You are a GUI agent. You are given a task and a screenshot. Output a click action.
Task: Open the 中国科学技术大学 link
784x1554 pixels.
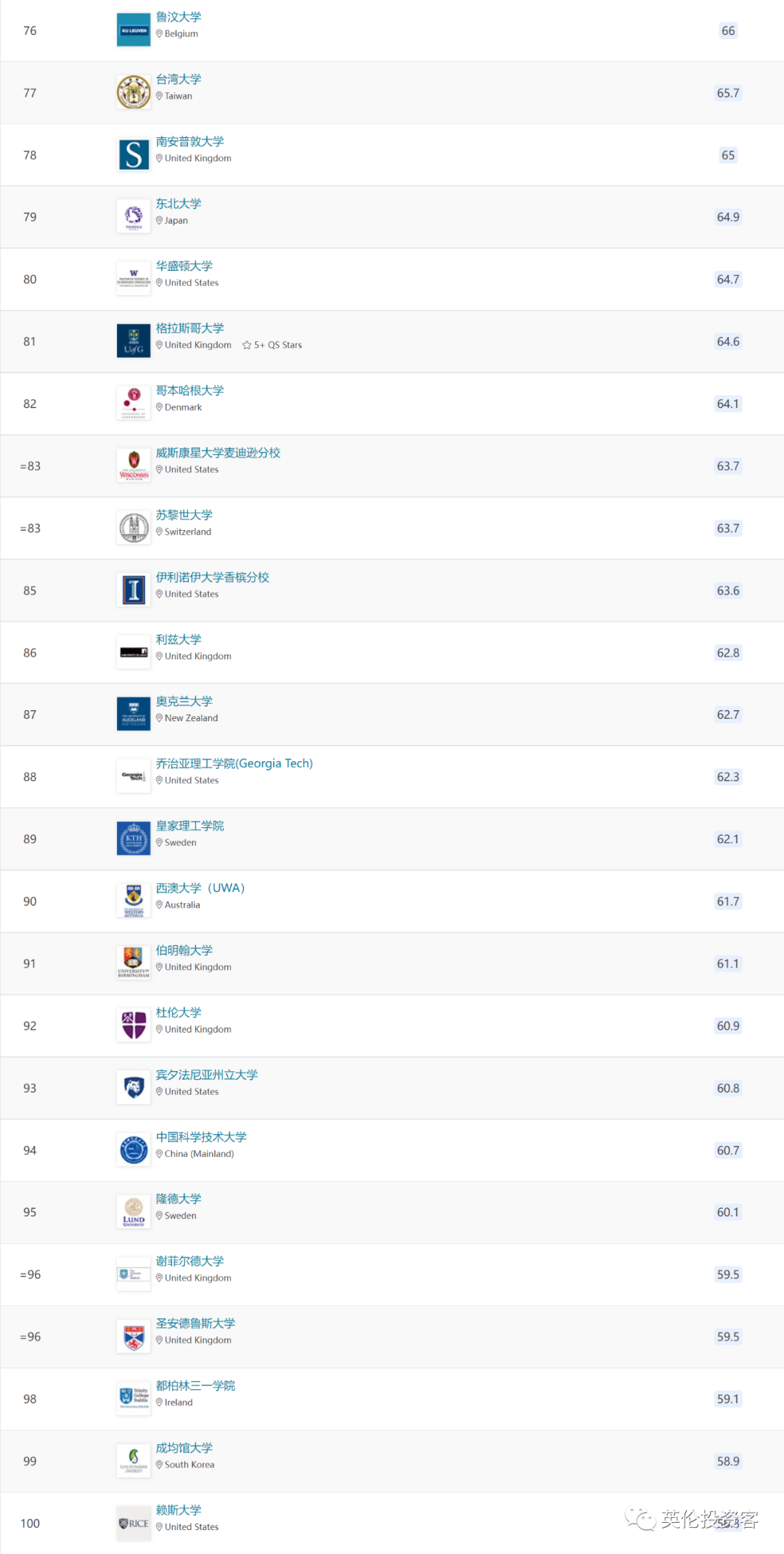tap(201, 1137)
